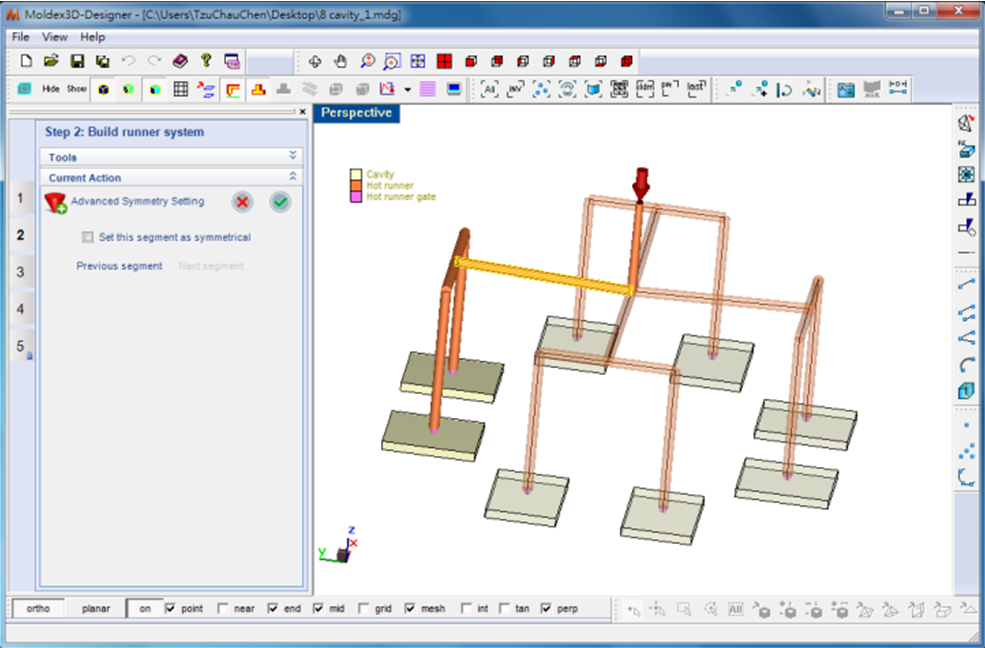Click the measure distance dimension icon
The height and width of the screenshot is (648, 985).
click(x=898, y=89)
